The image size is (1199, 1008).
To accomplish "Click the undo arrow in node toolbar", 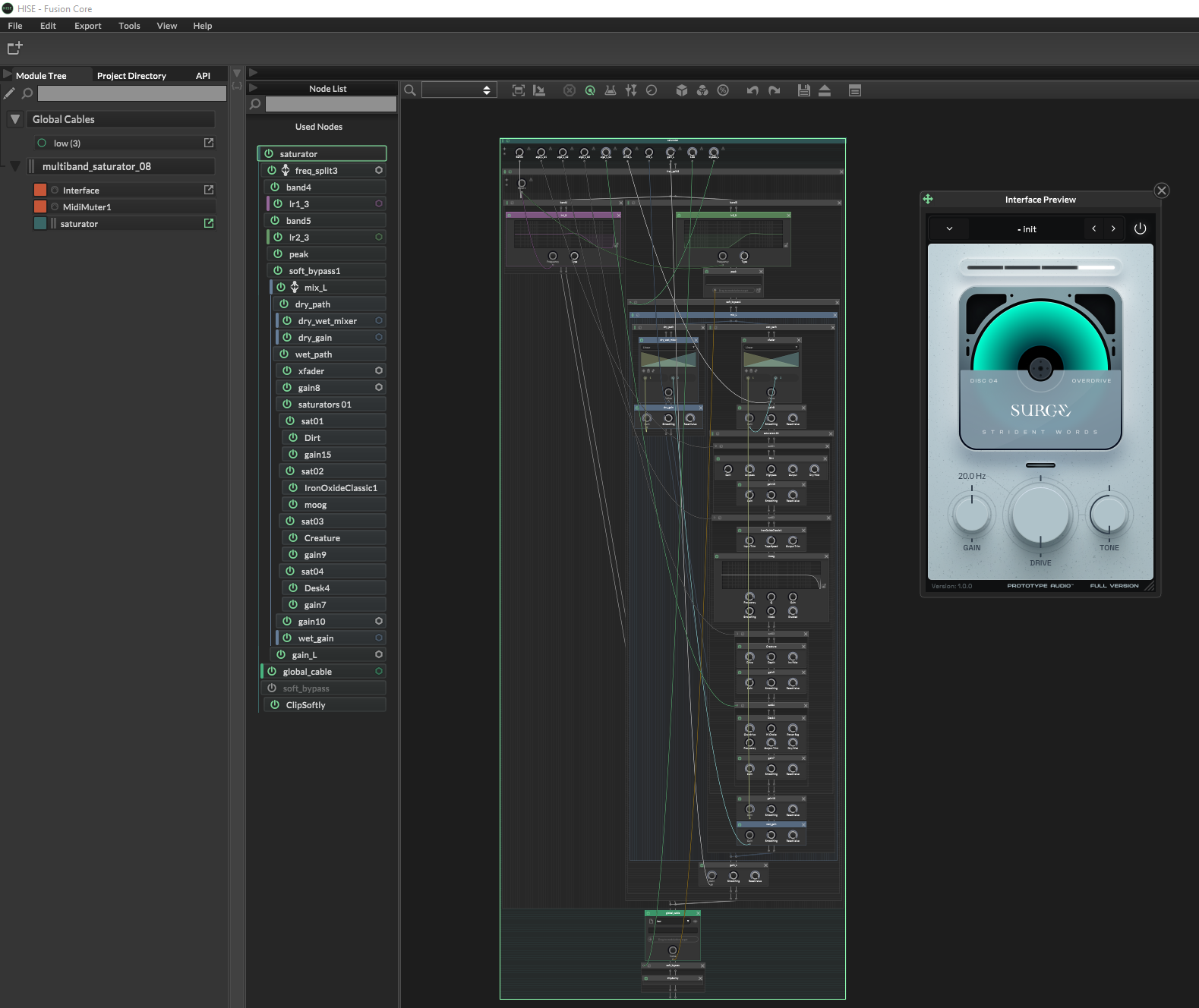I will coord(753,90).
